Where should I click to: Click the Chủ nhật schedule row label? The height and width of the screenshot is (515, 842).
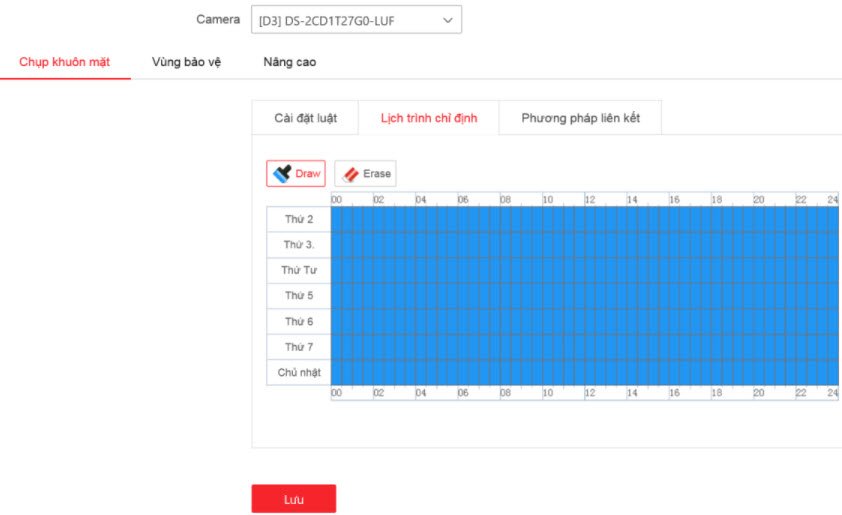(x=298, y=372)
